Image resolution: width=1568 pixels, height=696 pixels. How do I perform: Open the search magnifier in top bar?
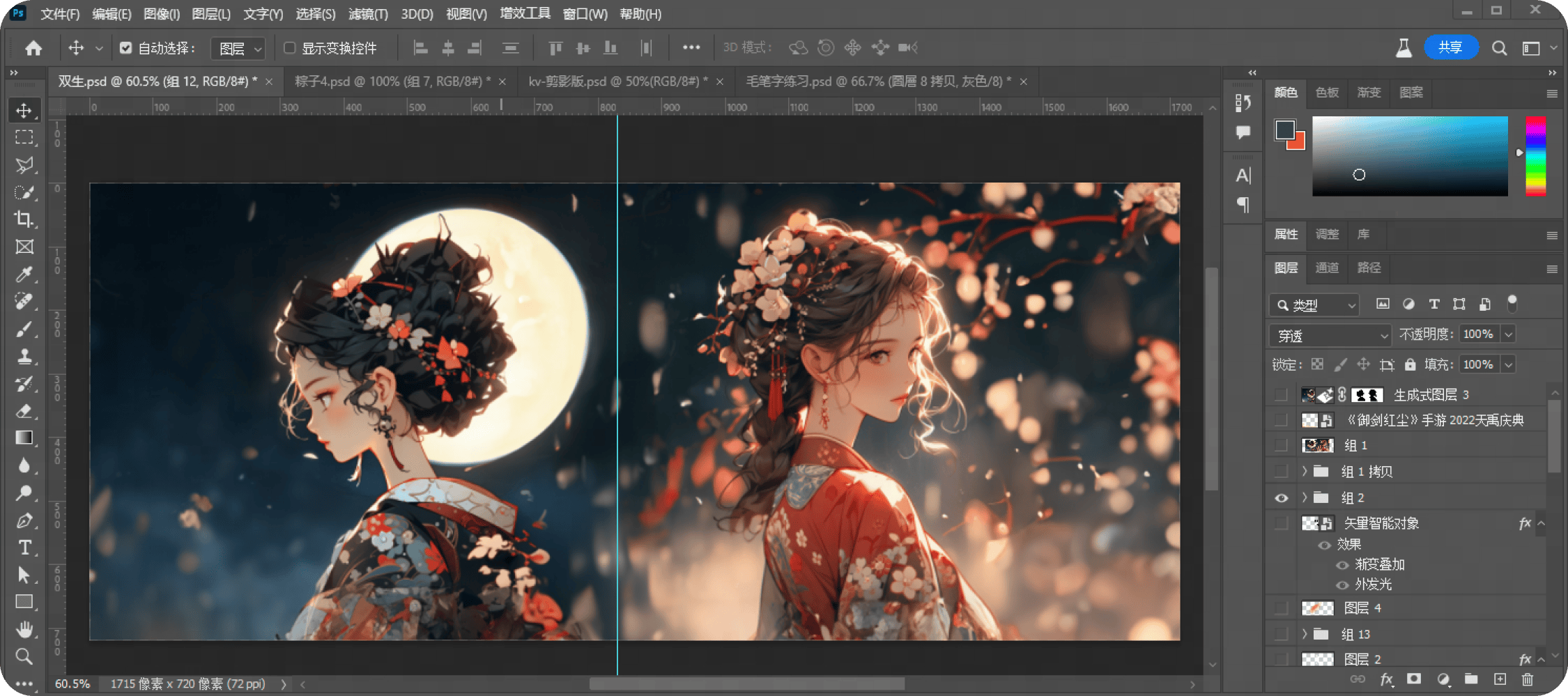coord(1499,48)
